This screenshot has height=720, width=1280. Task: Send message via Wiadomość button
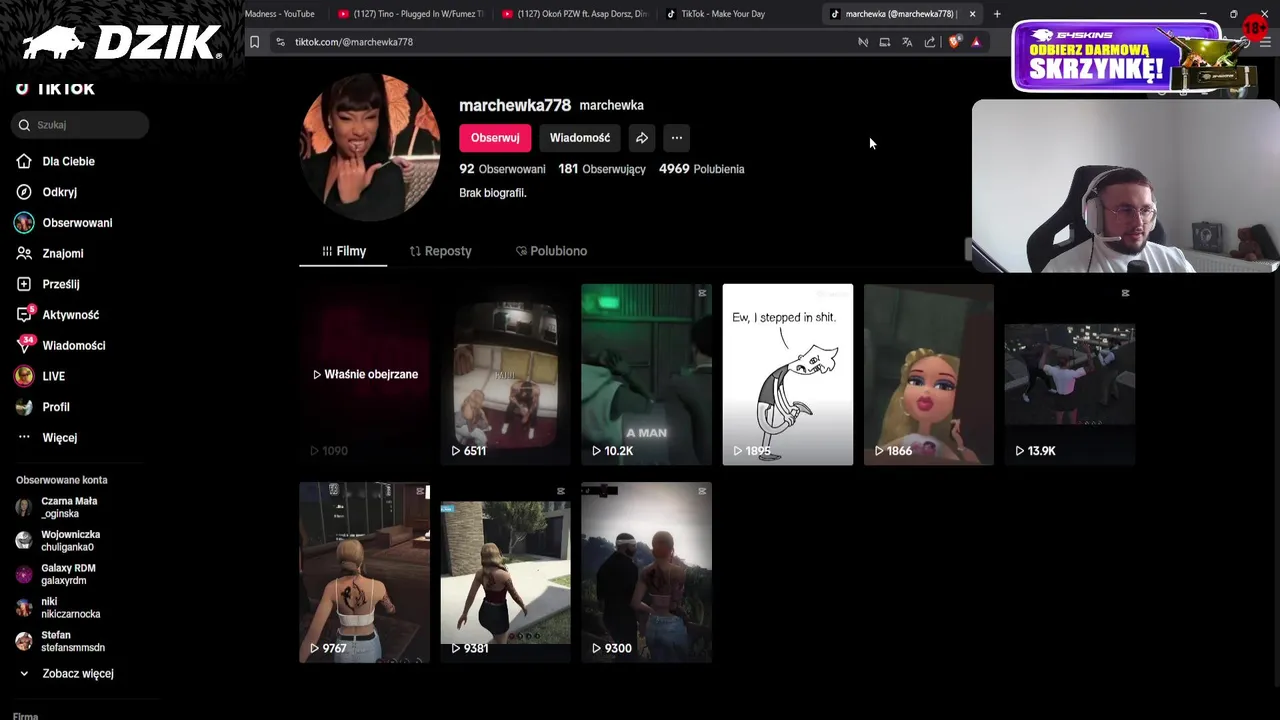tap(580, 138)
